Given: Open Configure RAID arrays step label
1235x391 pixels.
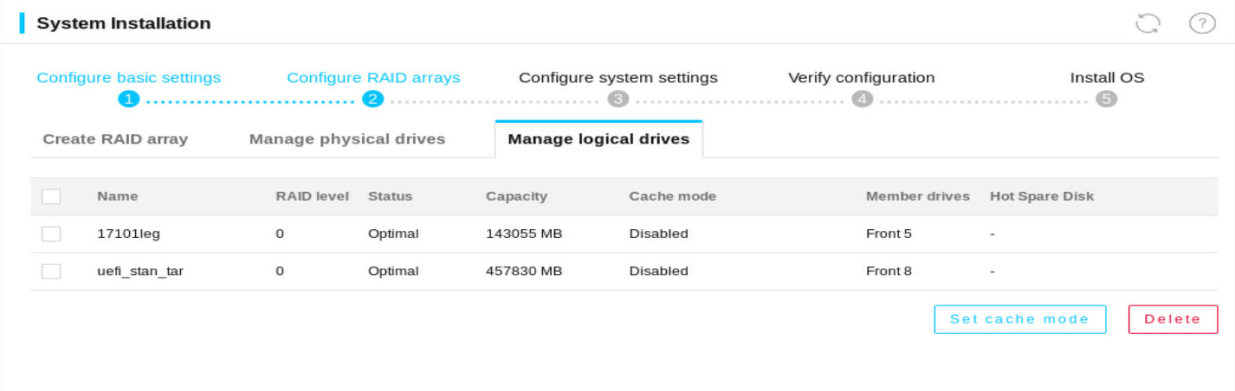Looking at the screenshot, I should [373, 77].
